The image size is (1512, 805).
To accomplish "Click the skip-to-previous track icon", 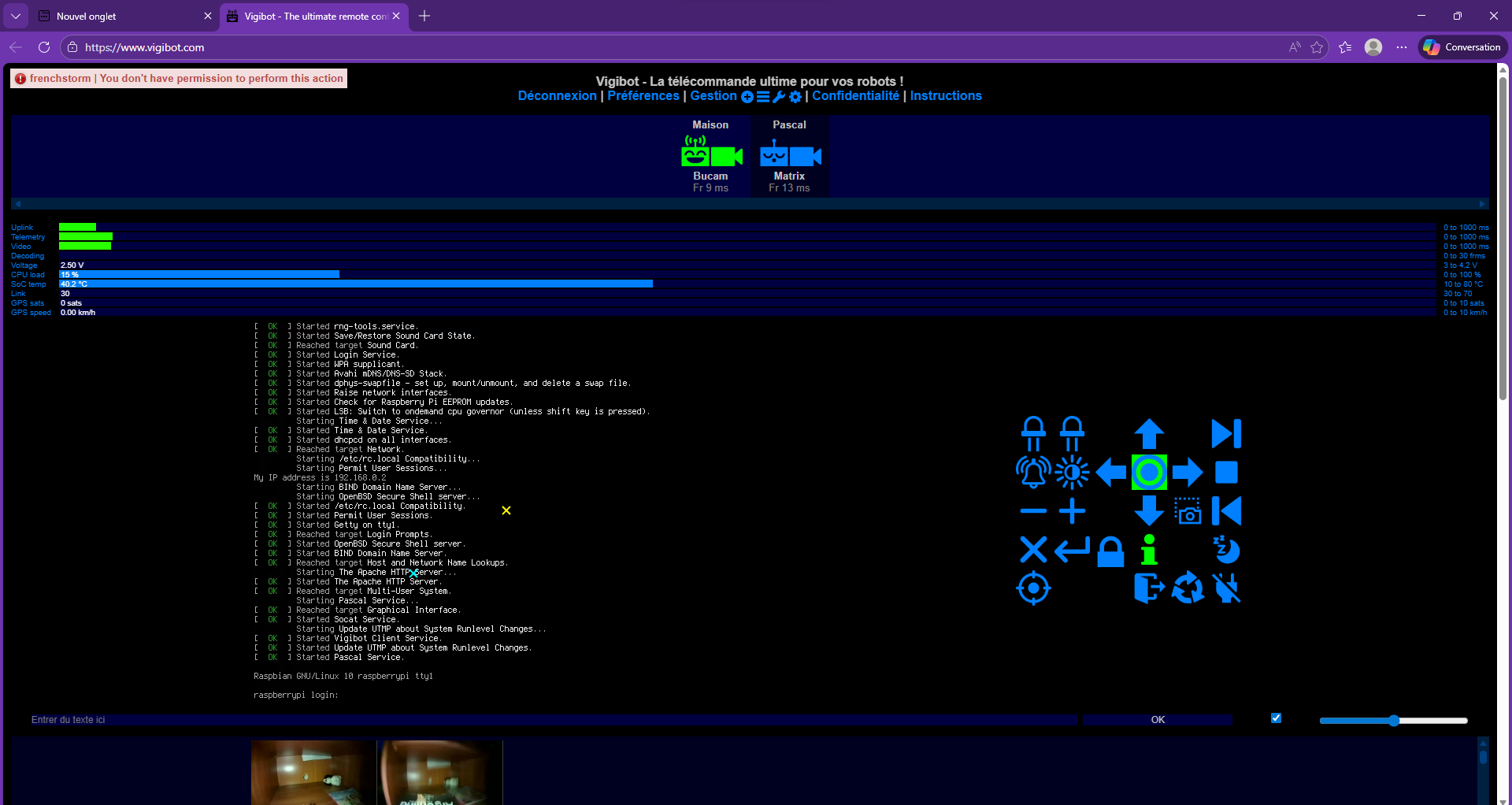I will (1226, 510).
